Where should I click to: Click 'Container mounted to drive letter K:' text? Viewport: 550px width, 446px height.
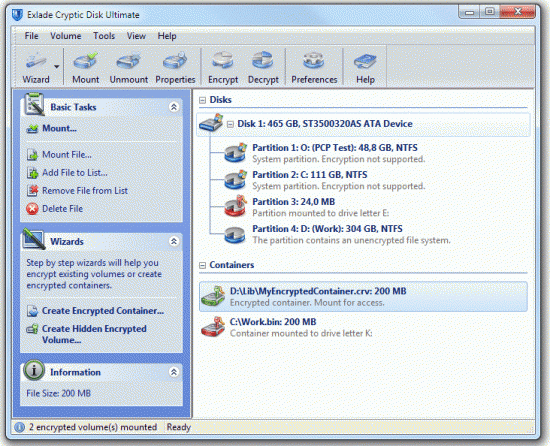point(301,333)
